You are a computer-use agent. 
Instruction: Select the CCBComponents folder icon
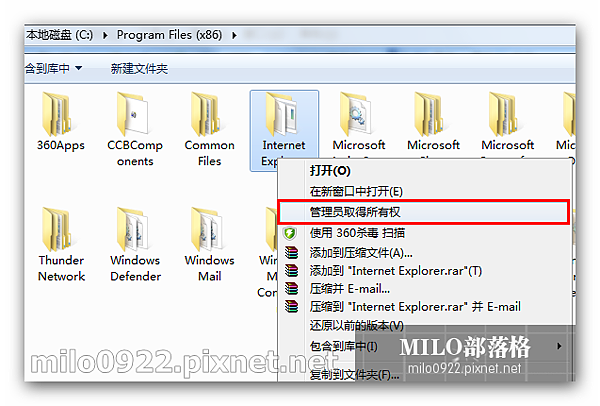132,114
